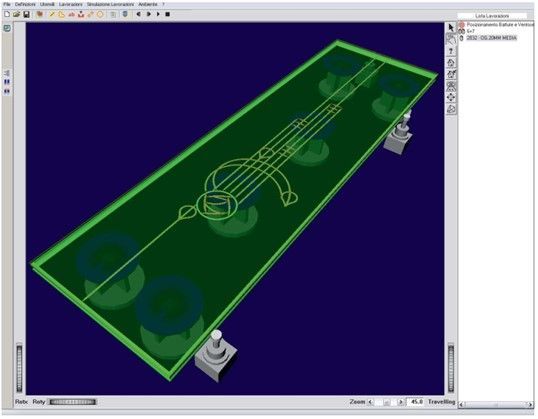
Task: Play the machining simulation
Action: 158,14
